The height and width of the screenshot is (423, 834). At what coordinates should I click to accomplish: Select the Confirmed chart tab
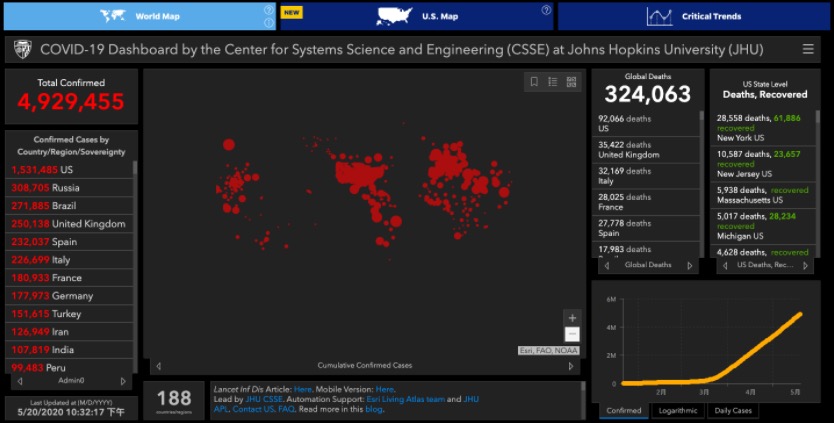pos(624,410)
